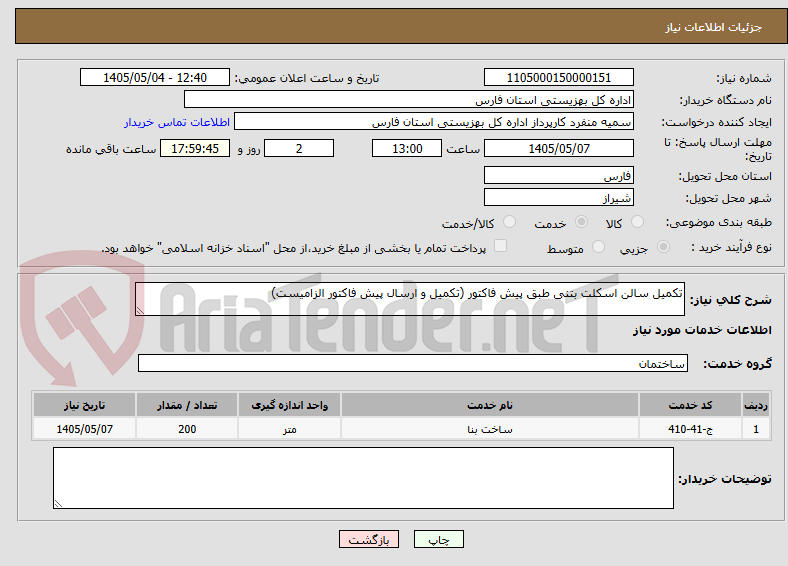This screenshot has height=566, width=788.
Task: Click the buyer notes textarea resize handle
Action: point(58,504)
